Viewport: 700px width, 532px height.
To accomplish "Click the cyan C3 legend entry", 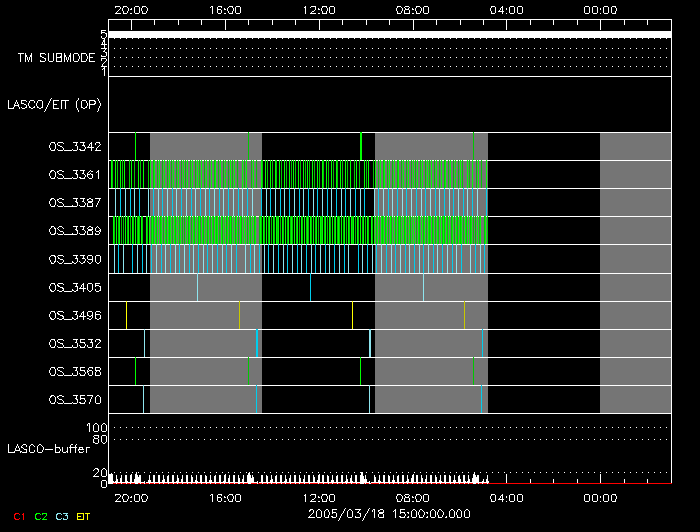I will click(x=62, y=517).
